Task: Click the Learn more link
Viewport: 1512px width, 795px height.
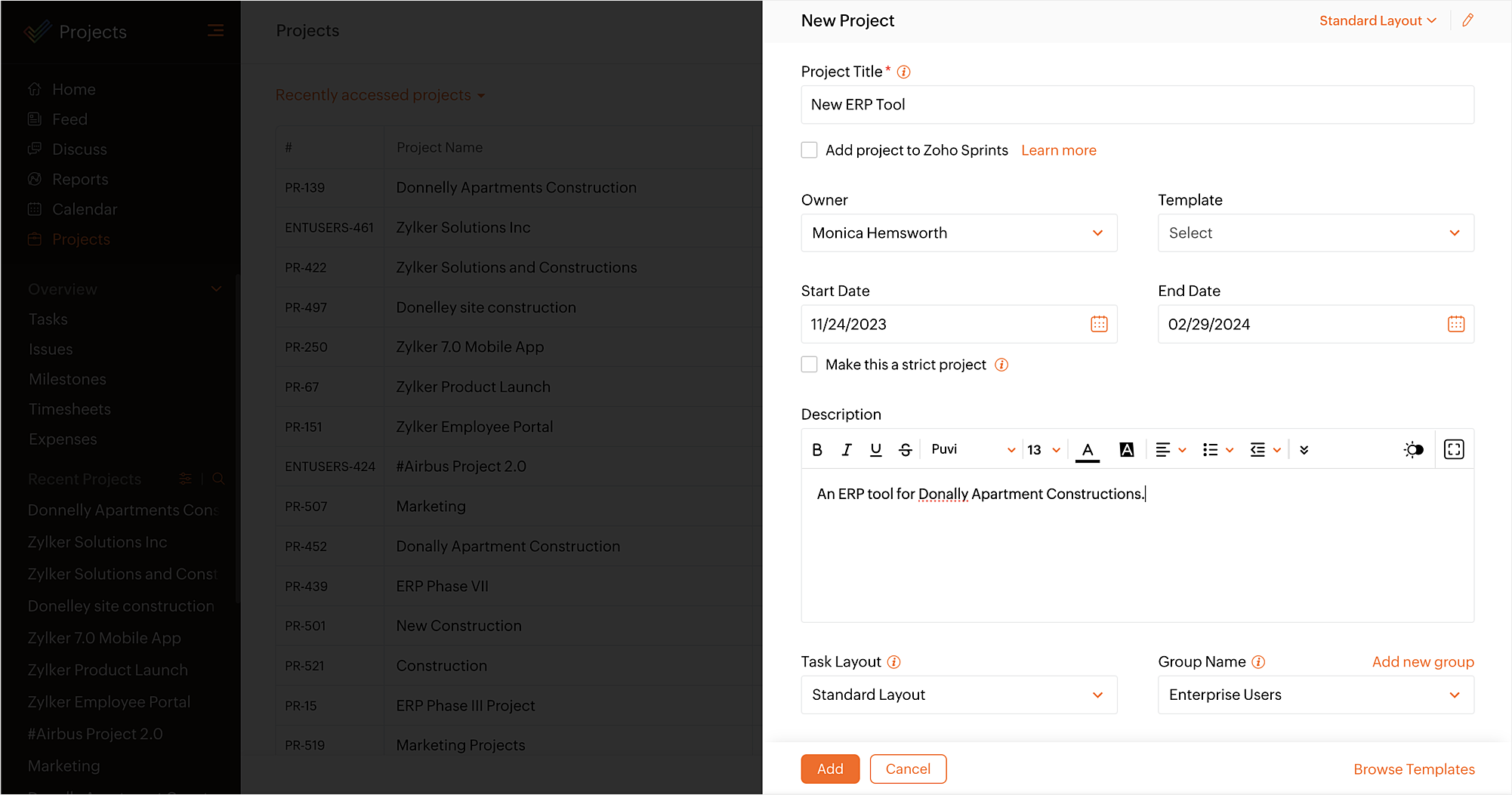Action: point(1058,150)
